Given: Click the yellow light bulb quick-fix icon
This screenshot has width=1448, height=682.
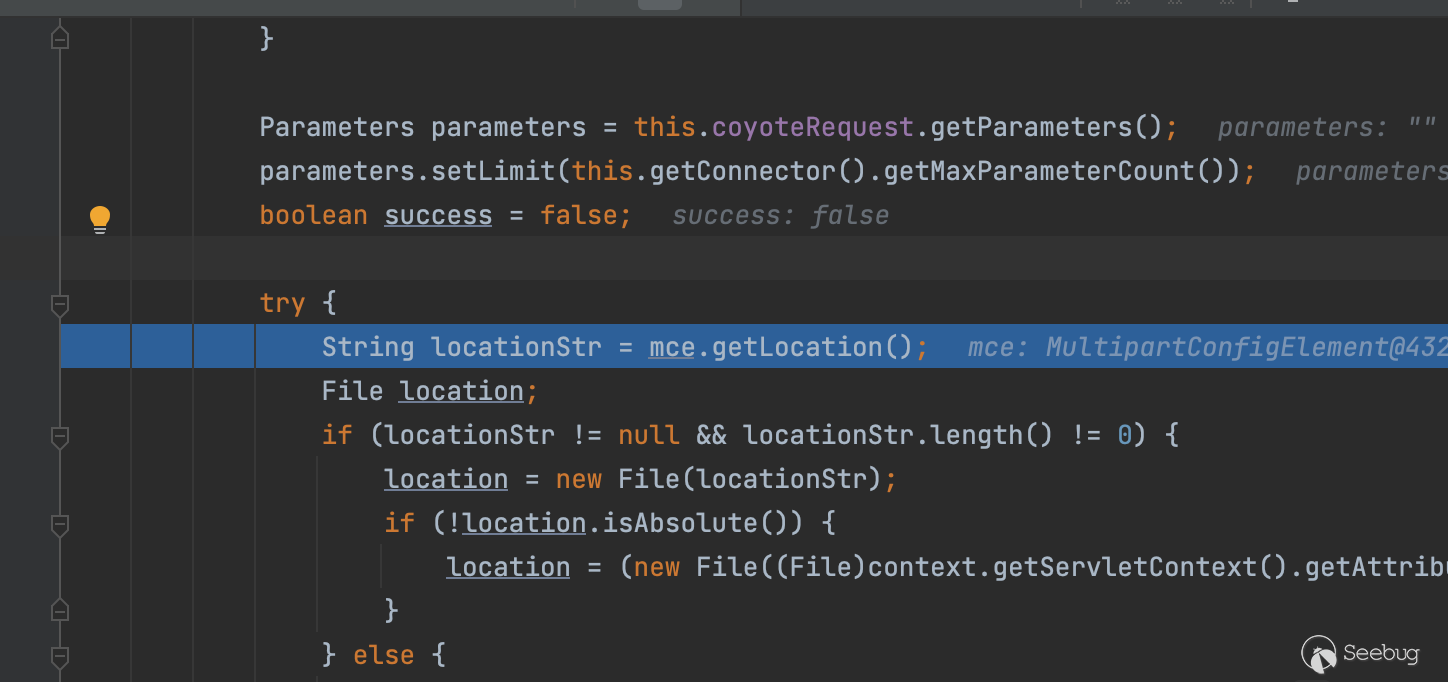Looking at the screenshot, I should (x=100, y=218).
